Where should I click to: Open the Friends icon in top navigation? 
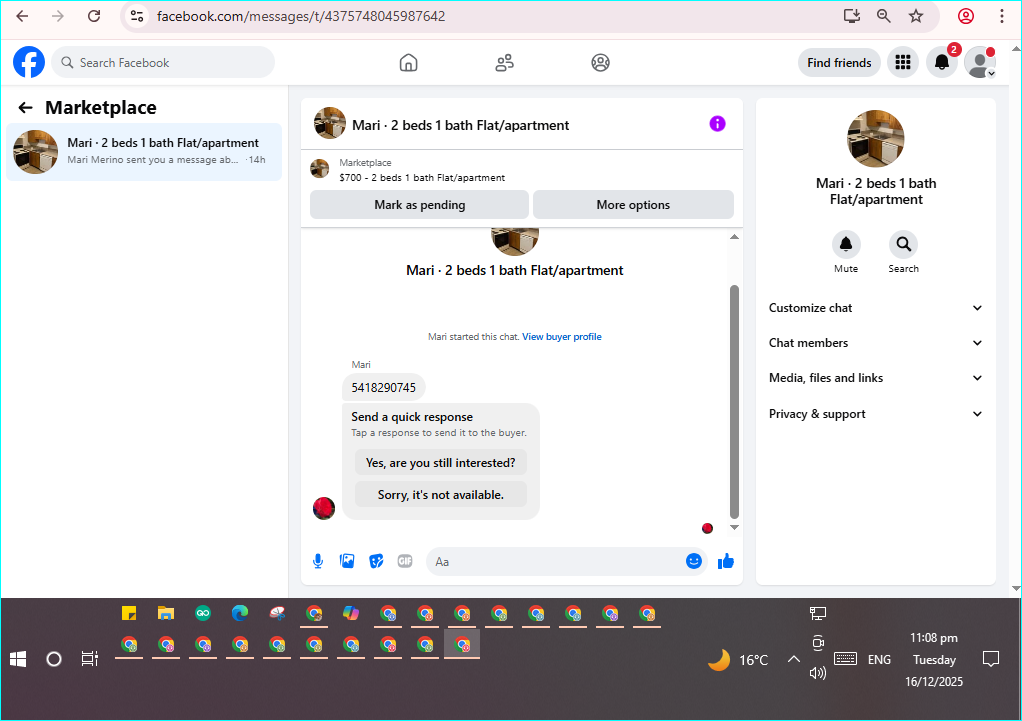tap(504, 63)
